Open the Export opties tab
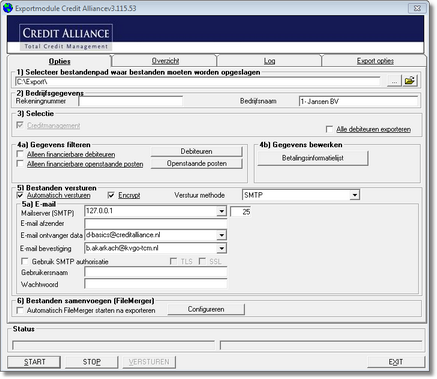This screenshot has width=437, height=379. pyautogui.click(x=375, y=61)
